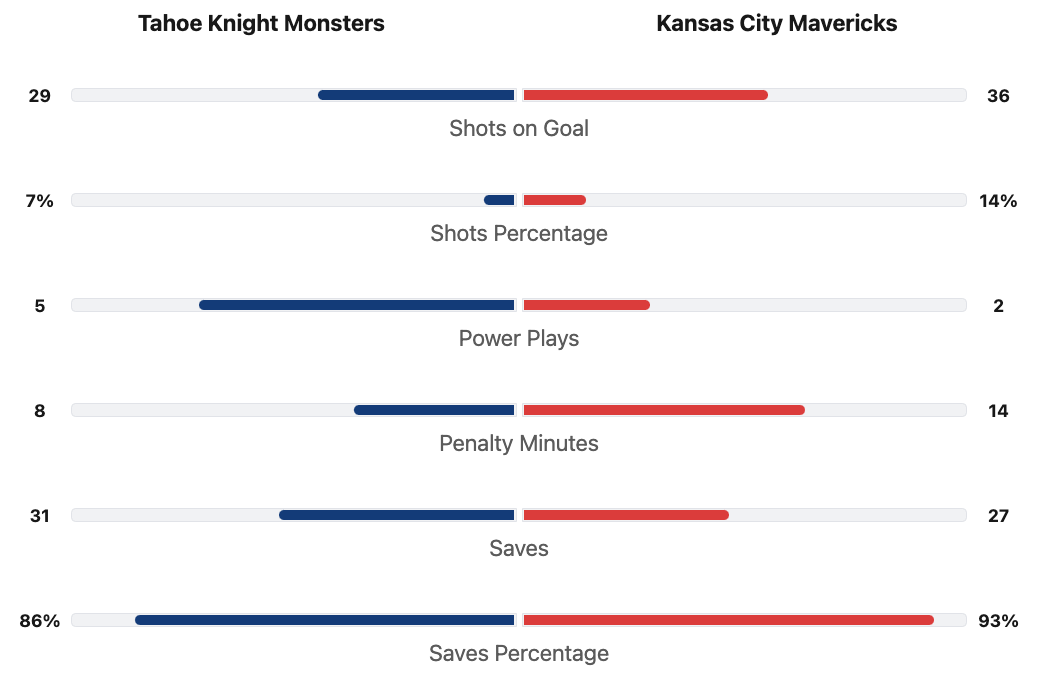Viewport: 1037px width, 685px height.
Task: Select the Shots on Goal label
Action: click(518, 128)
